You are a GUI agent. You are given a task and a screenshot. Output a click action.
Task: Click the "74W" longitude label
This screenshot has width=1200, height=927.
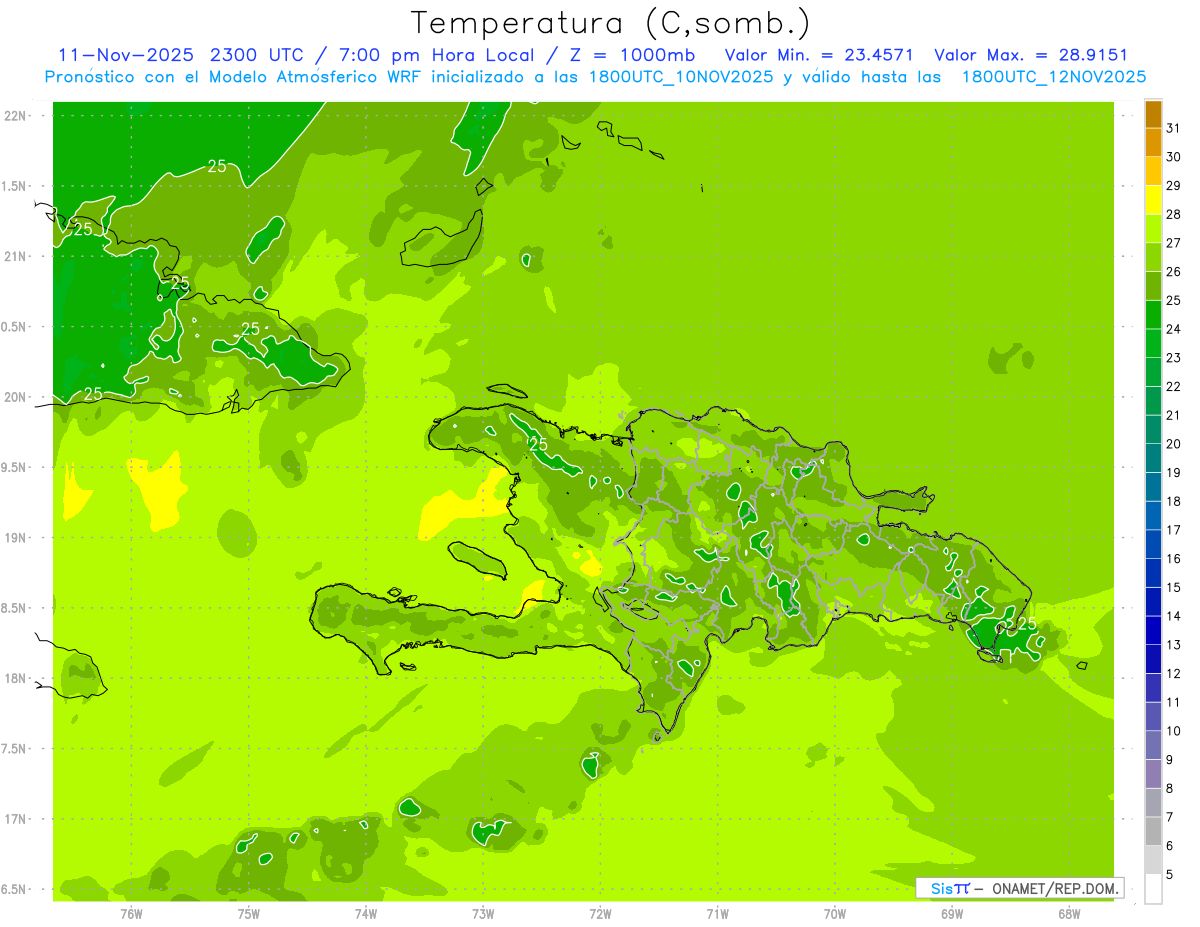click(366, 914)
